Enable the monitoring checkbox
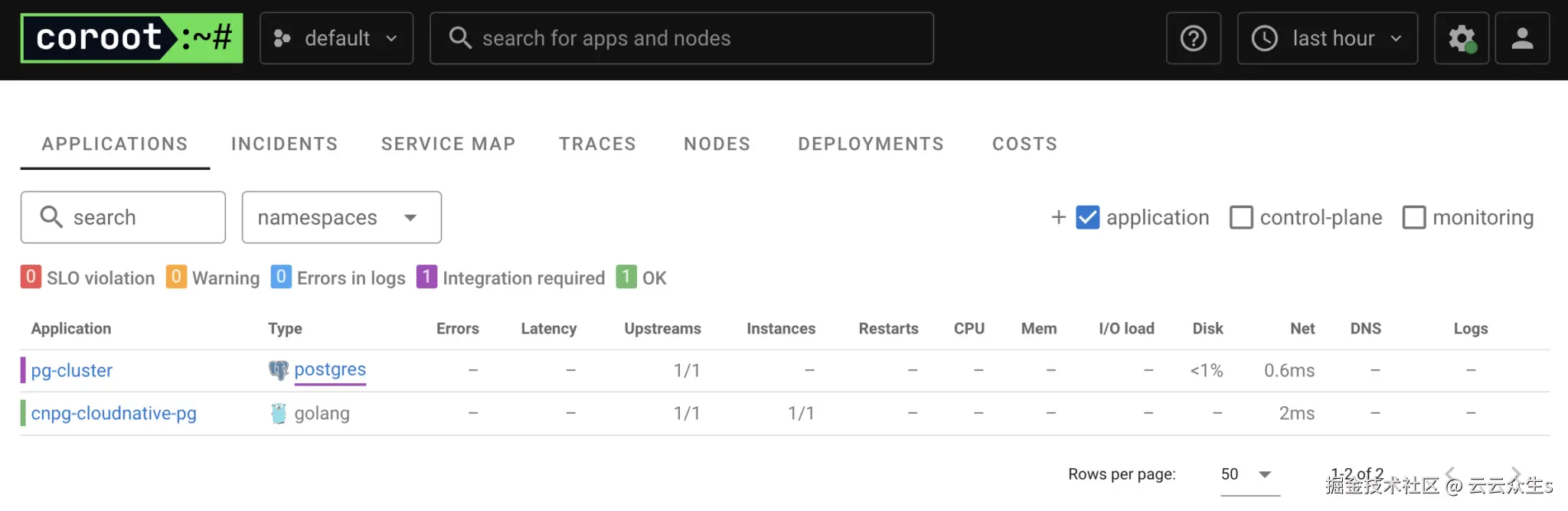Viewport: 1568px width, 511px height. [x=1414, y=217]
